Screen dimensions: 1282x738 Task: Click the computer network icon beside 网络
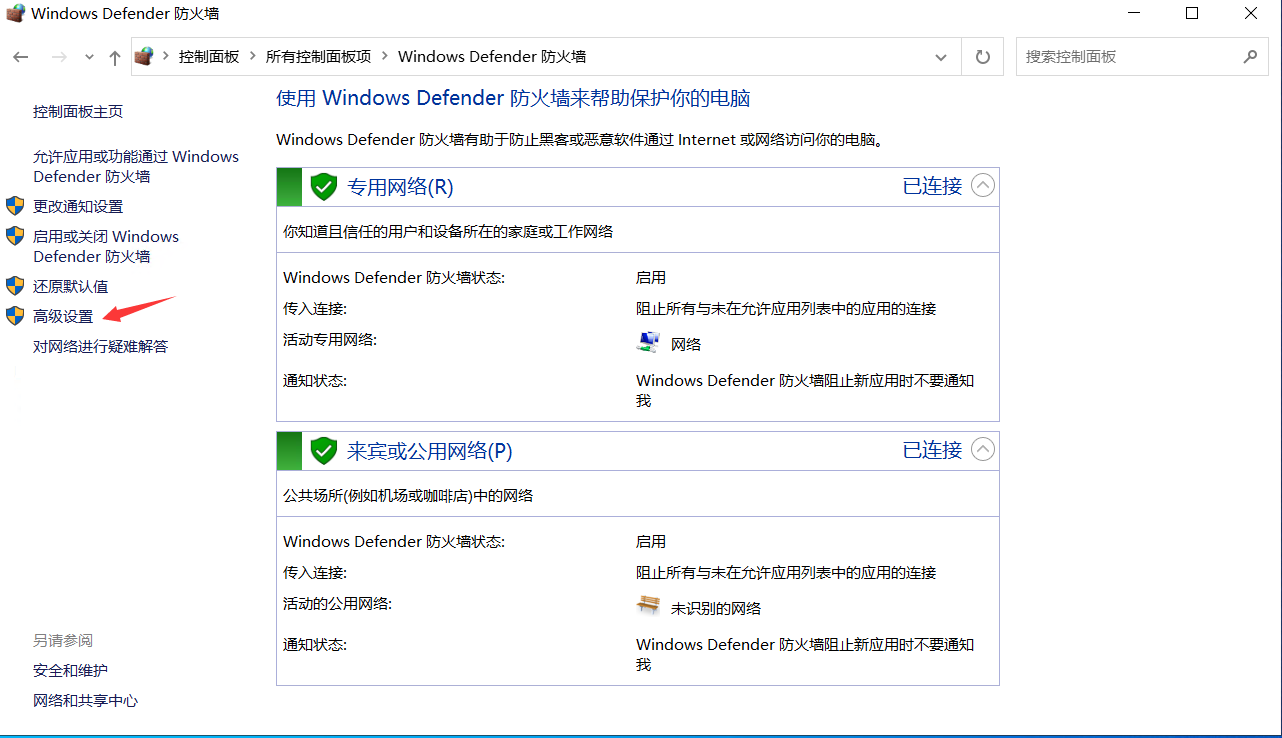648,342
